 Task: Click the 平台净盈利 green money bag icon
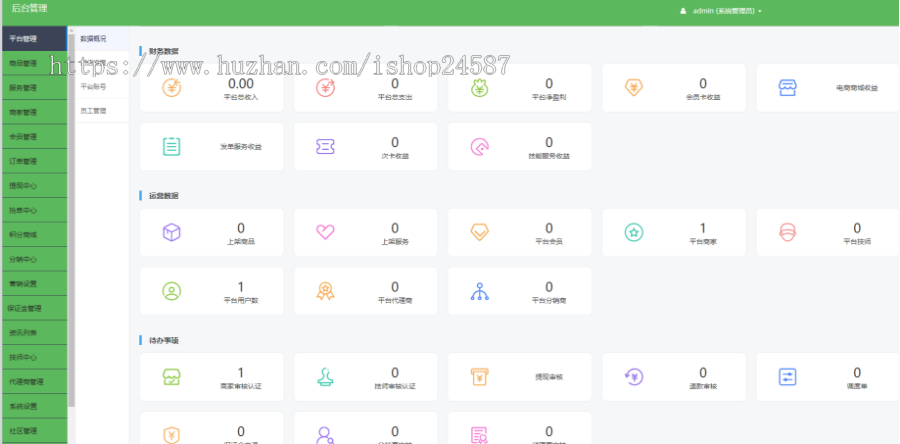479,88
